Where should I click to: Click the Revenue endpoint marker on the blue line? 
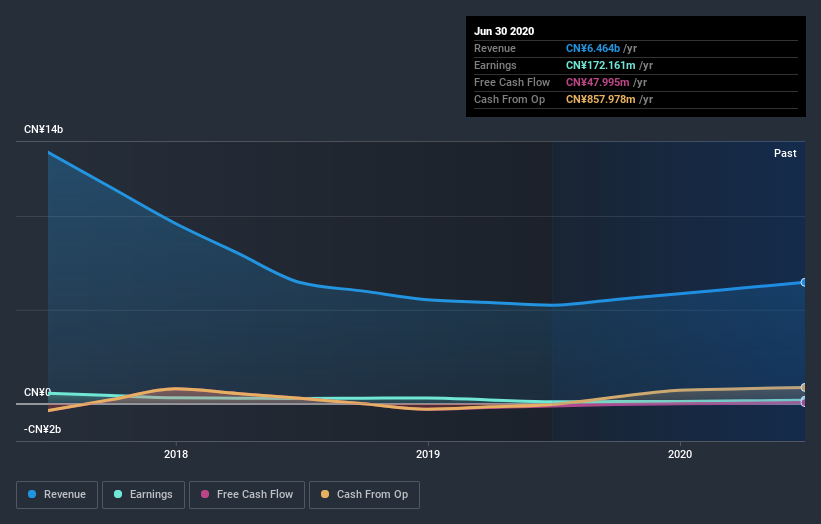tap(804, 282)
